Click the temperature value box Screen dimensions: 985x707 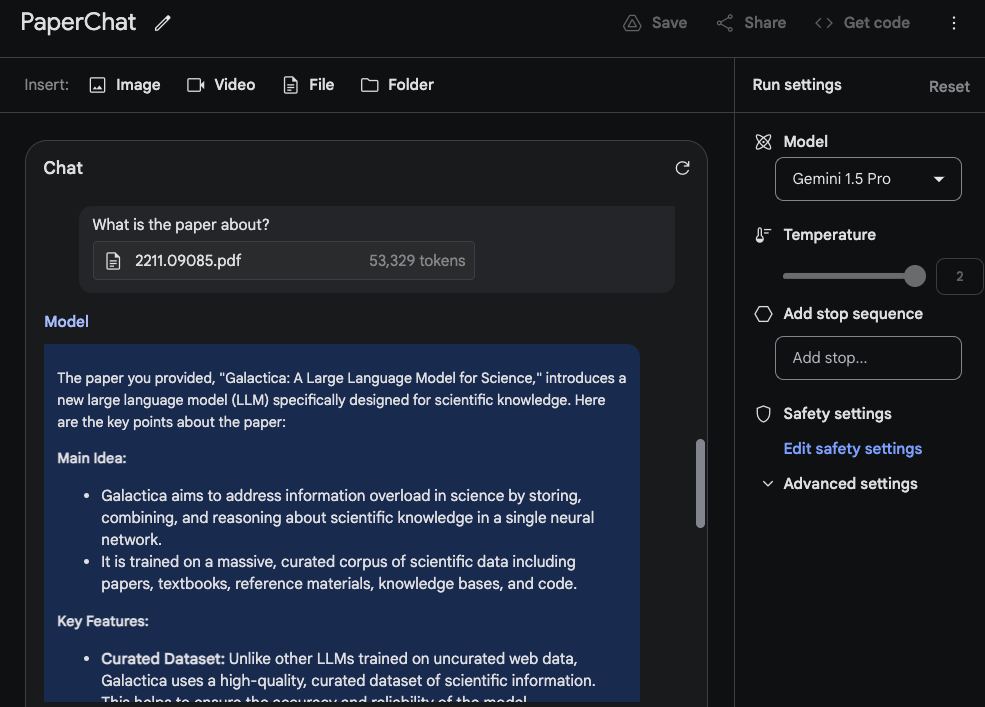(959, 276)
